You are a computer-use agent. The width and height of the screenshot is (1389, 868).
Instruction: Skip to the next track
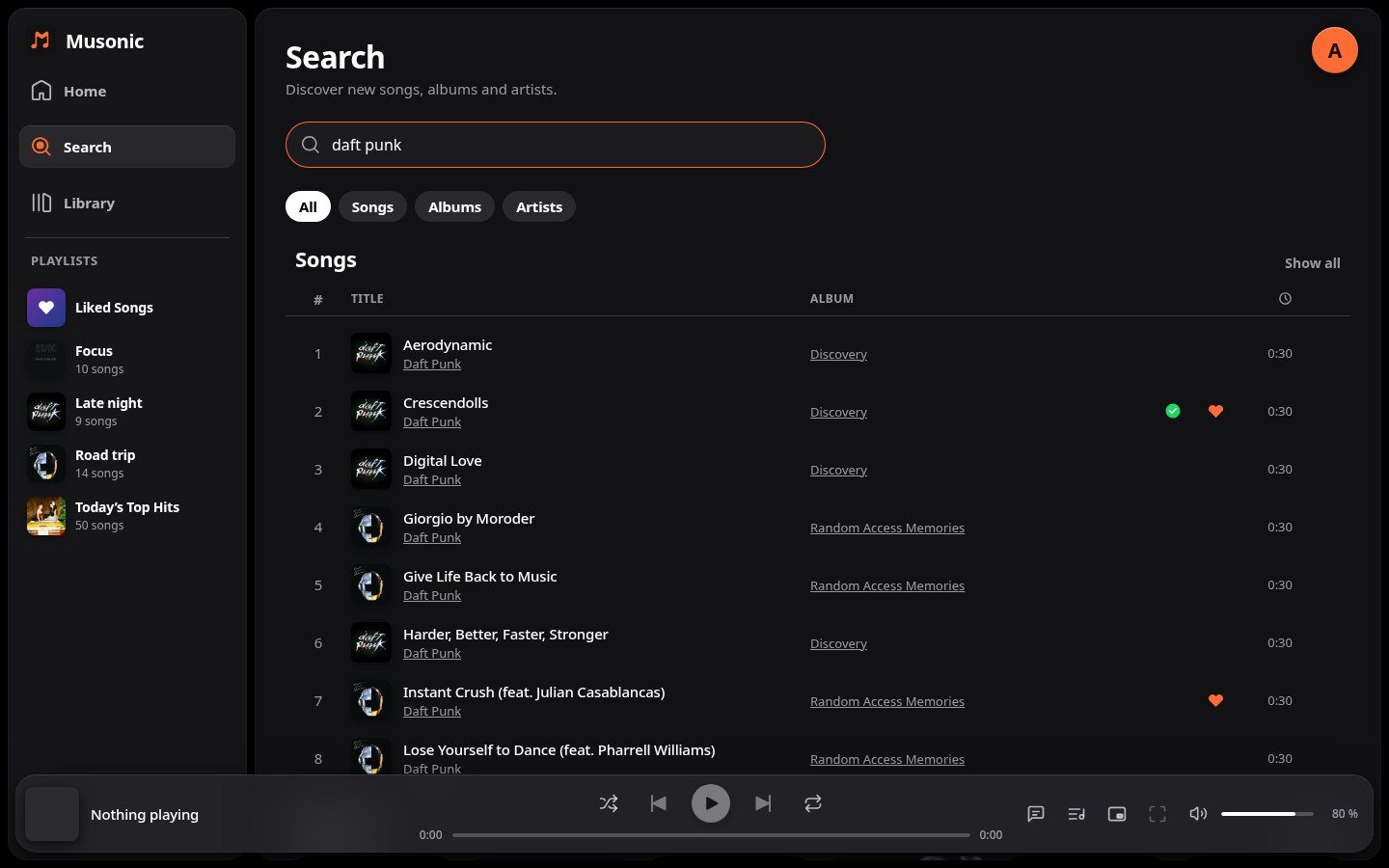click(x=763, y=803)
